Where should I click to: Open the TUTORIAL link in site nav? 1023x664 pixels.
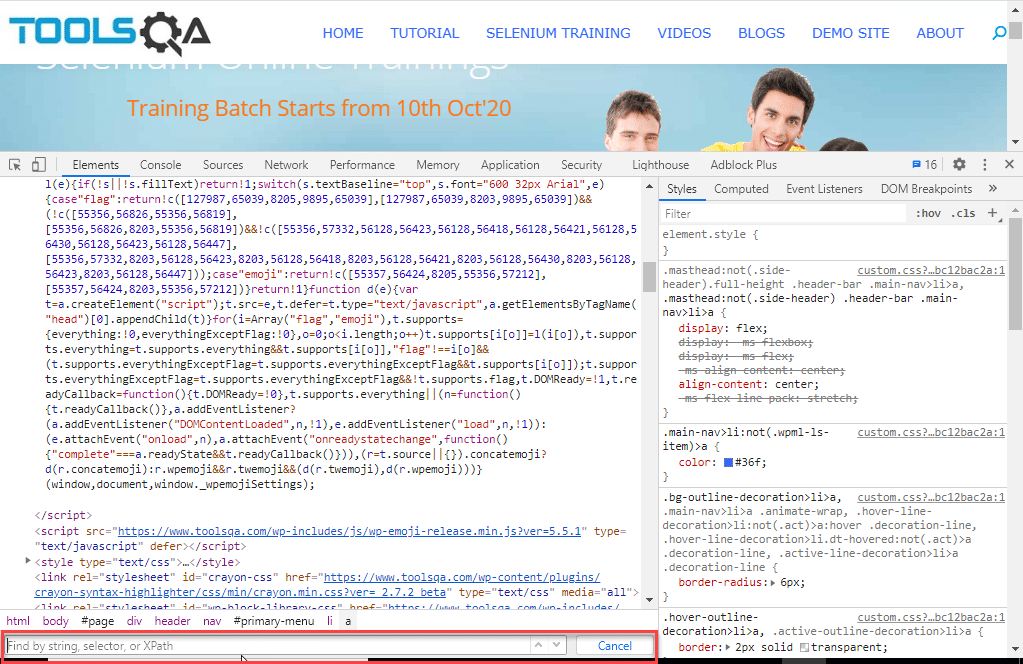pyautogui.click(x=424, y=33)
